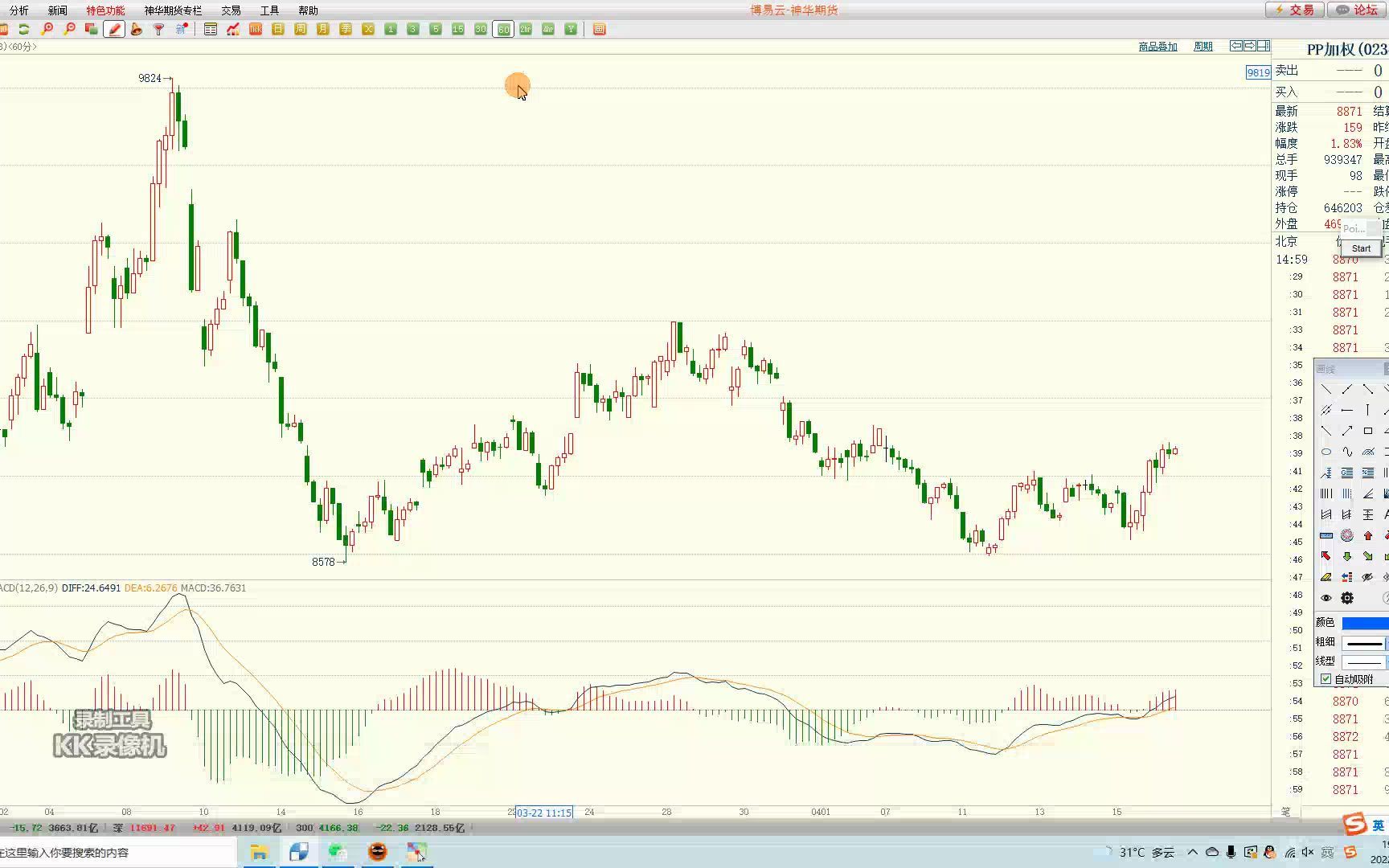Show hidden system tray icons chevron
Image resolution: width=1389 pixels, height=868 pixels.
point(1192,852)
